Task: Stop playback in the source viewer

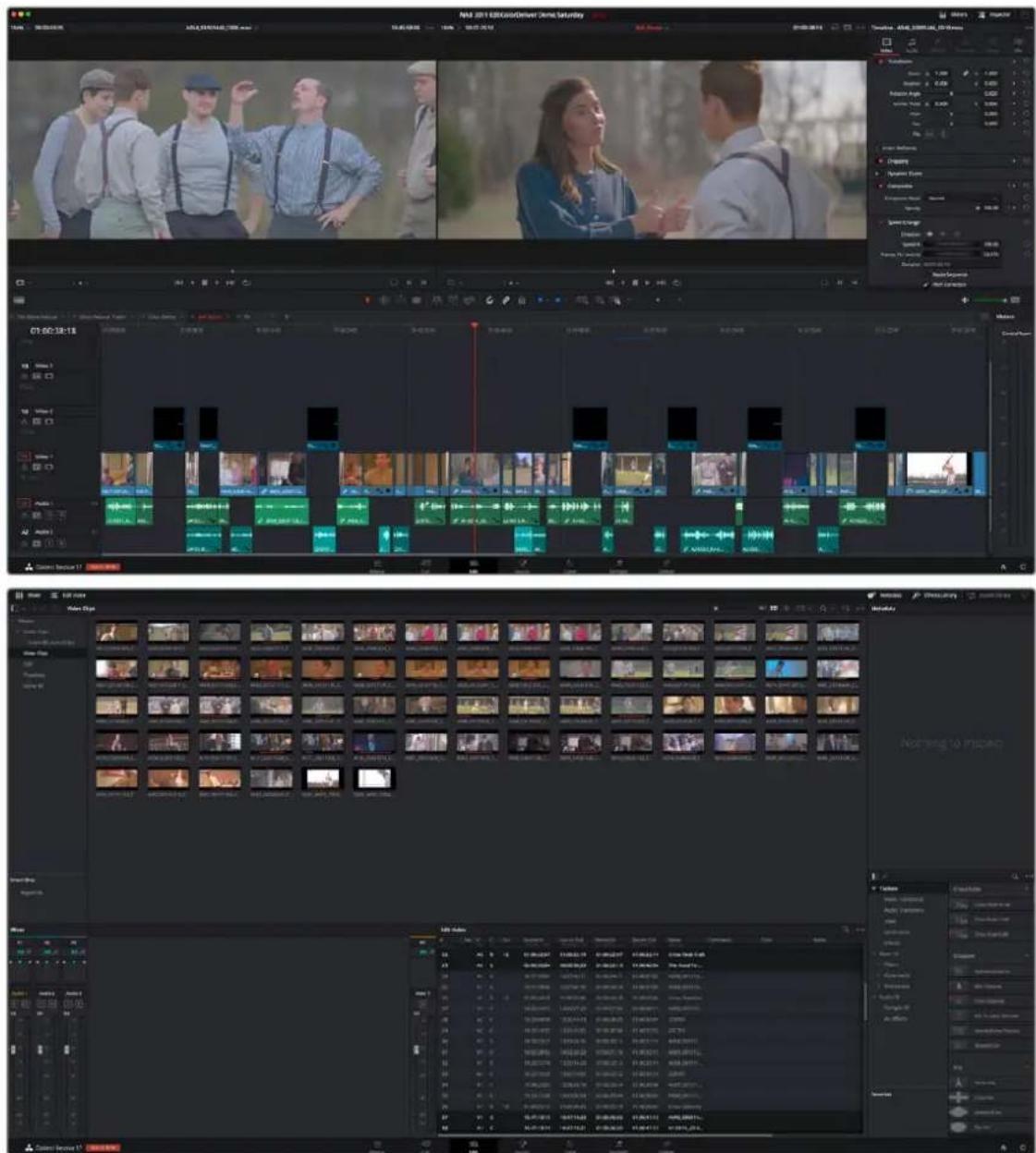Action: tap(204, 283)
